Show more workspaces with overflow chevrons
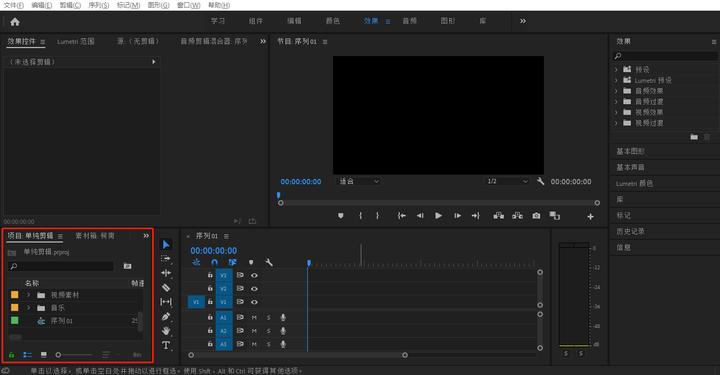This screenshot has width=720, height=375. coord(523,21)
